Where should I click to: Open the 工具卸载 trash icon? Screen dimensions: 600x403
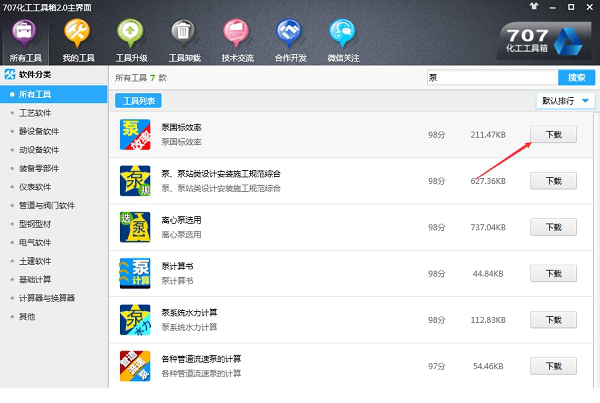183,39
